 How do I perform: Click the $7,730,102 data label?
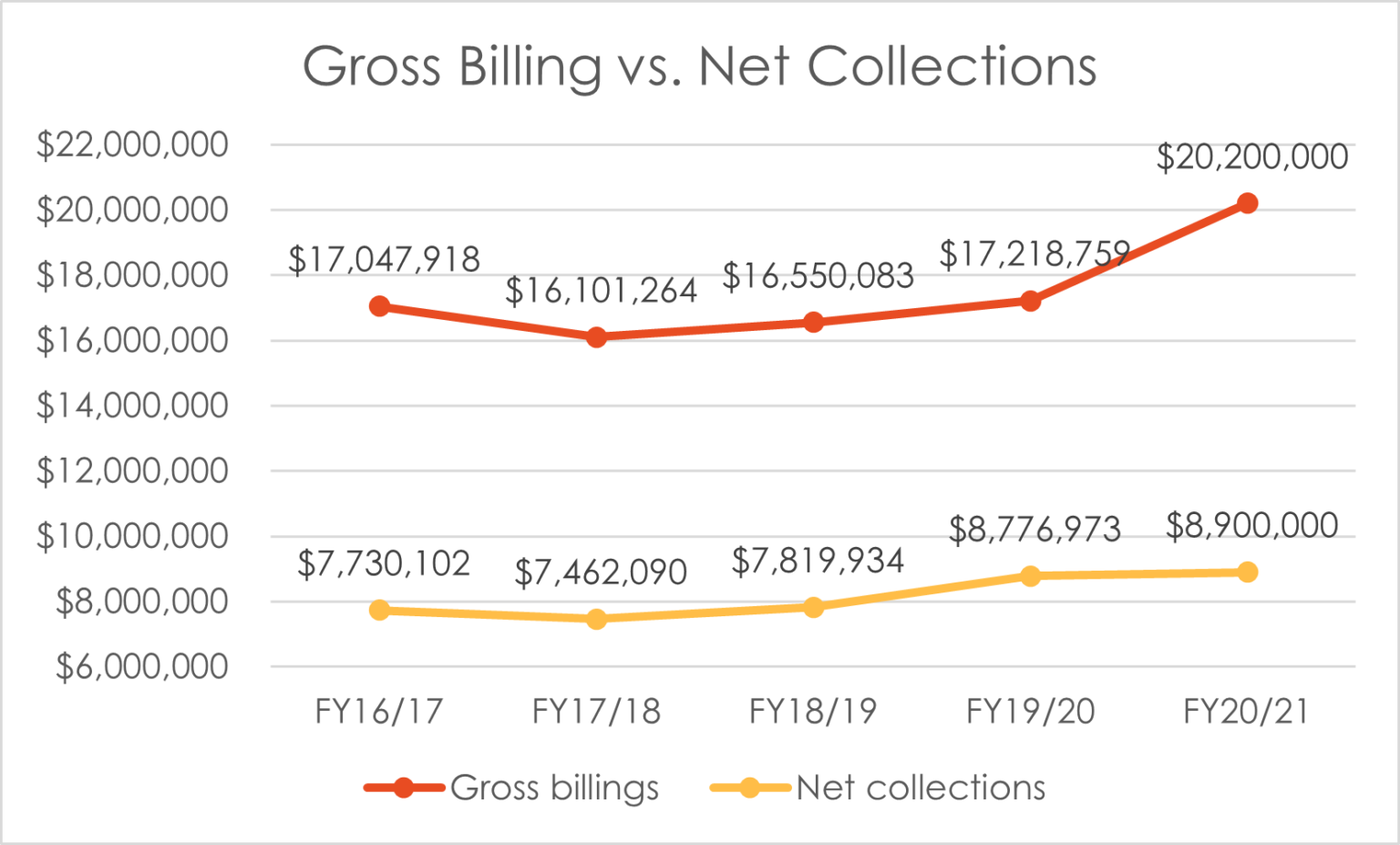(384, 564)
